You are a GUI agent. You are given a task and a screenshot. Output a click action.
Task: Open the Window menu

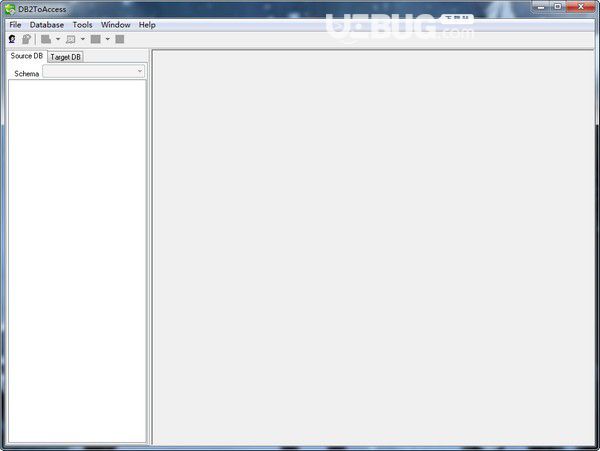(116, 25)
